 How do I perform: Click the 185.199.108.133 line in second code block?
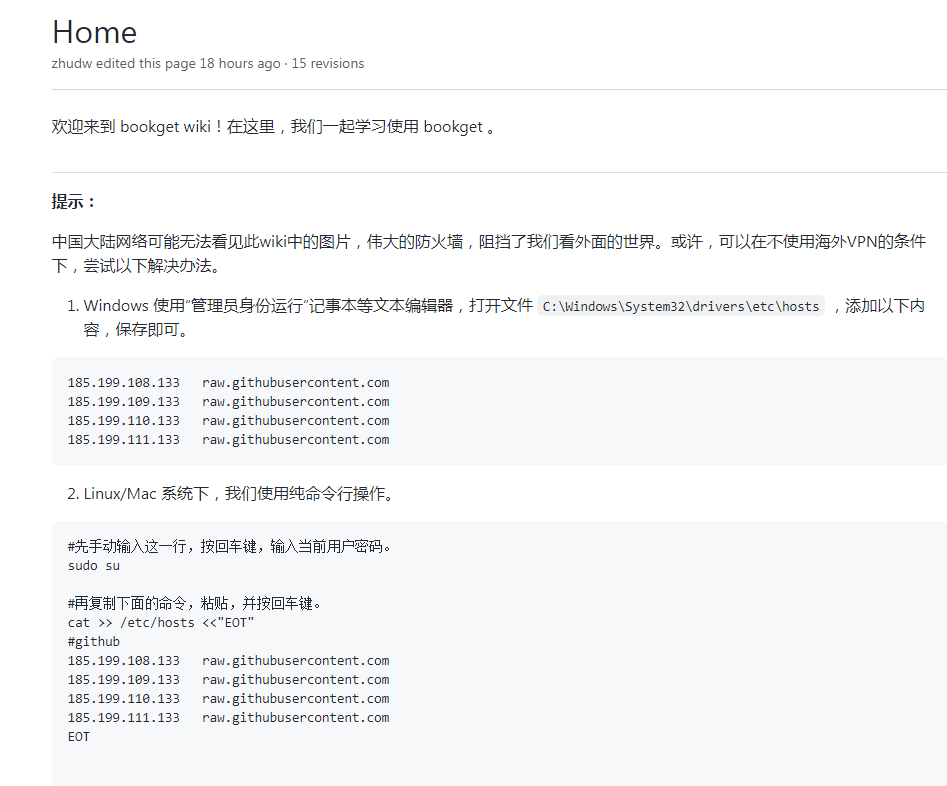(x=228, y=660)
